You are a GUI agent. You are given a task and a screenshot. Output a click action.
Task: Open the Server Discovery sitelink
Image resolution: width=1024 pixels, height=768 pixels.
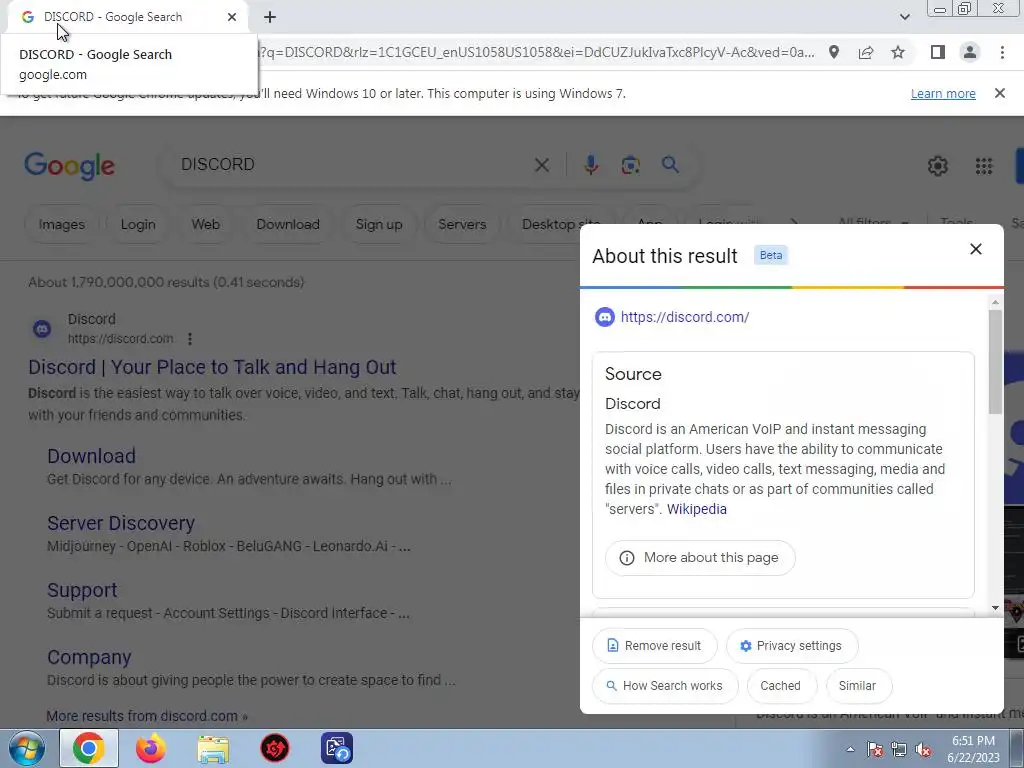[121, 523]
